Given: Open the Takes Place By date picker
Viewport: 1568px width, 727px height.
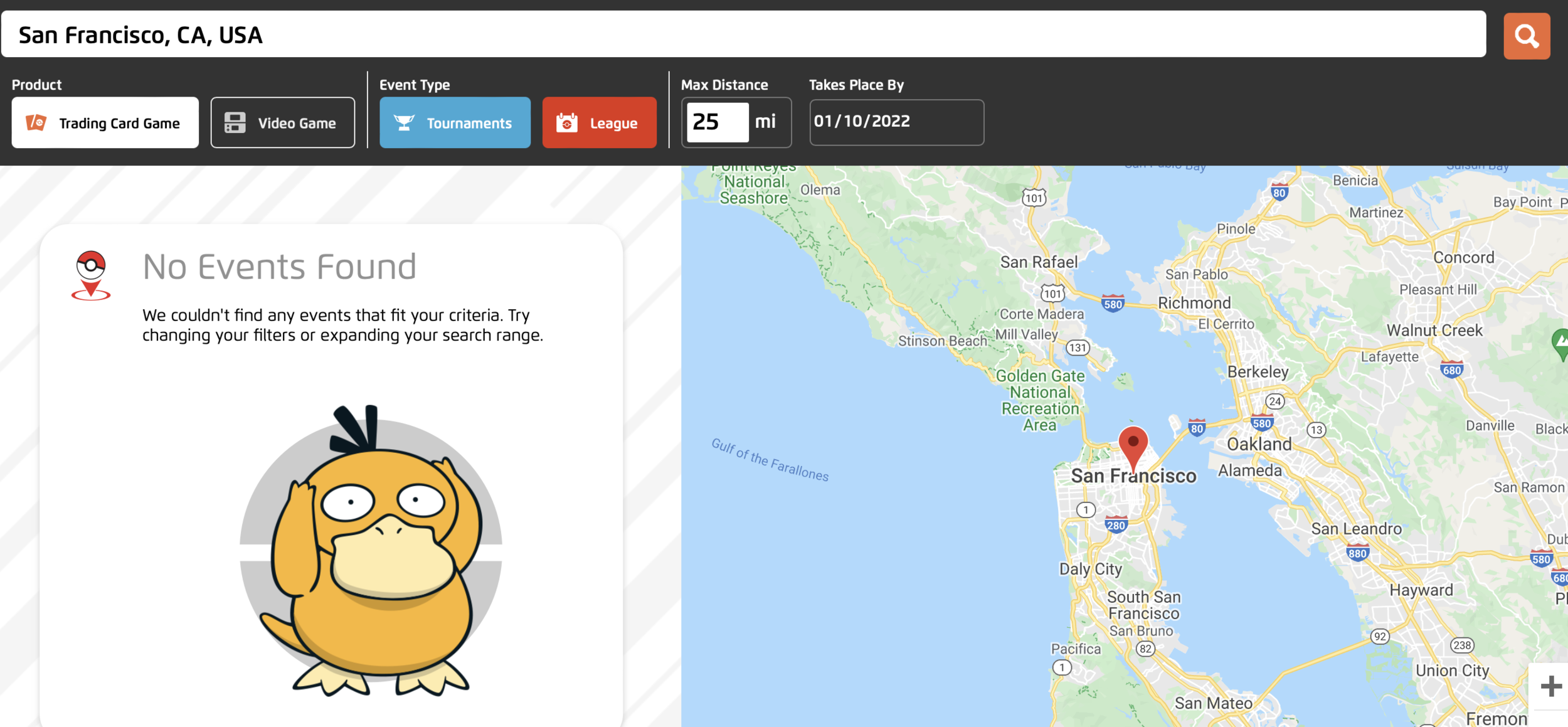Looking at the screenshot, I should [896, 122].
